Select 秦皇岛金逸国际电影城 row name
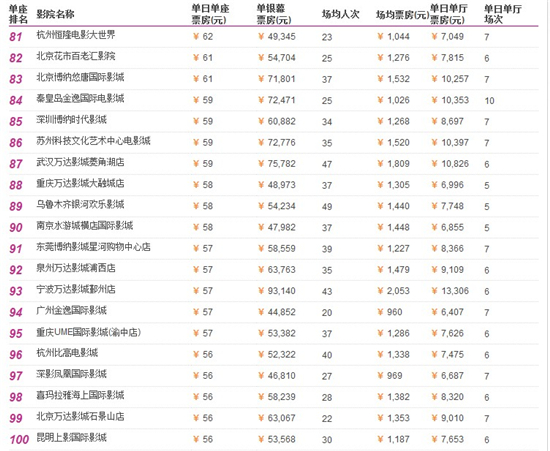Screen dimensions: 550x451 tap(80, 99)
